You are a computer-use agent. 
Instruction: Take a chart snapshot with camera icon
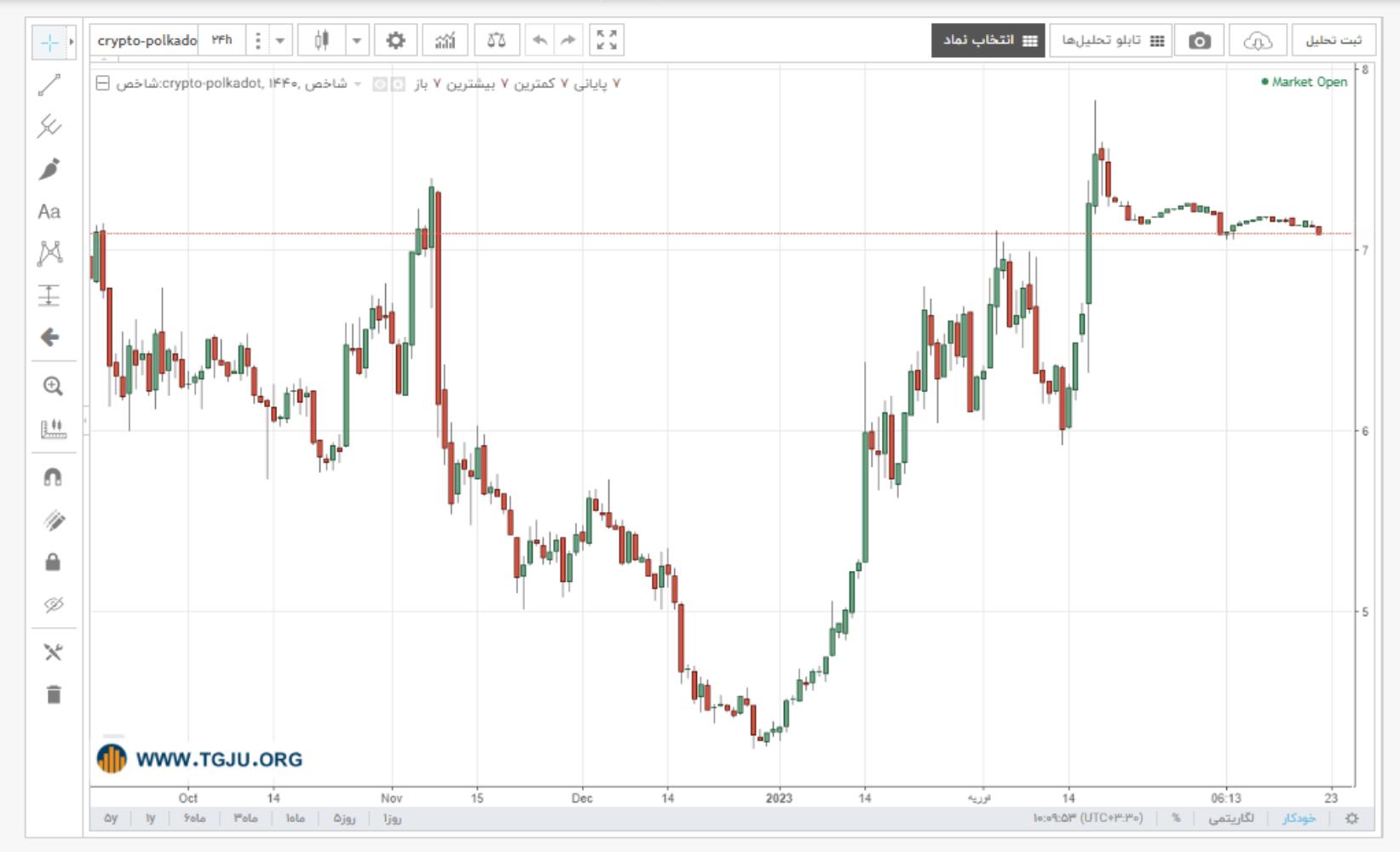pyautogui.click(x=1200, y=41)
